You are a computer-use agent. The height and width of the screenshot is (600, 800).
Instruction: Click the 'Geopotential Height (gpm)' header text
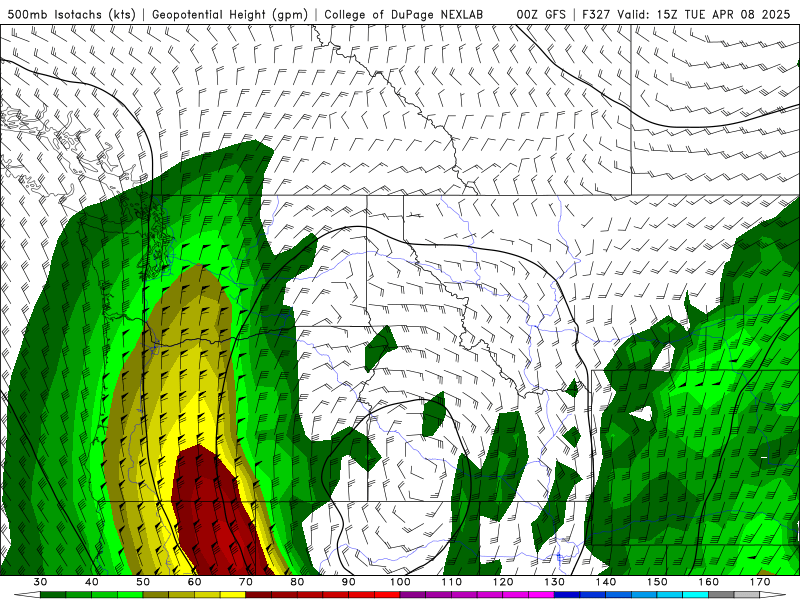(230, 14)
